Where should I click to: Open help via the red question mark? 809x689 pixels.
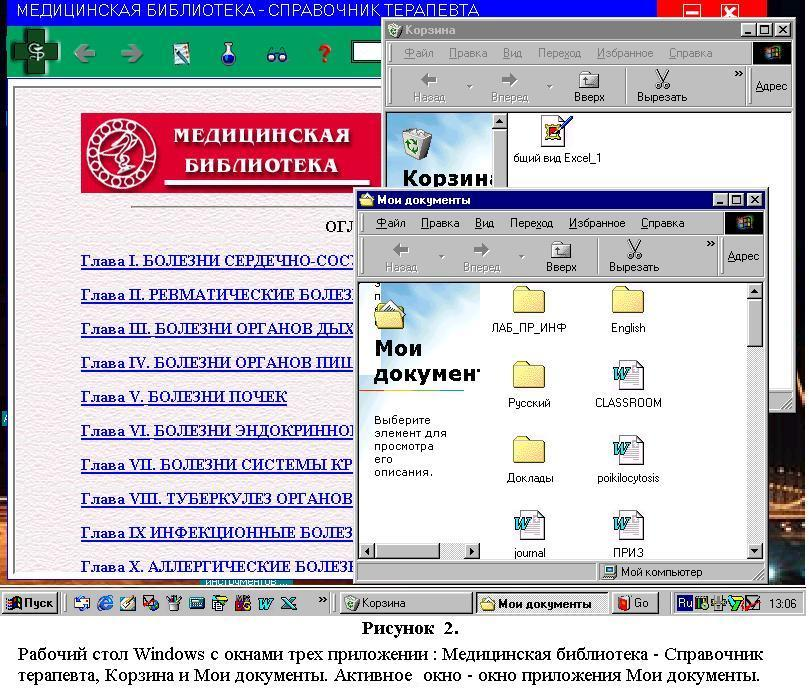pos(325,53)
